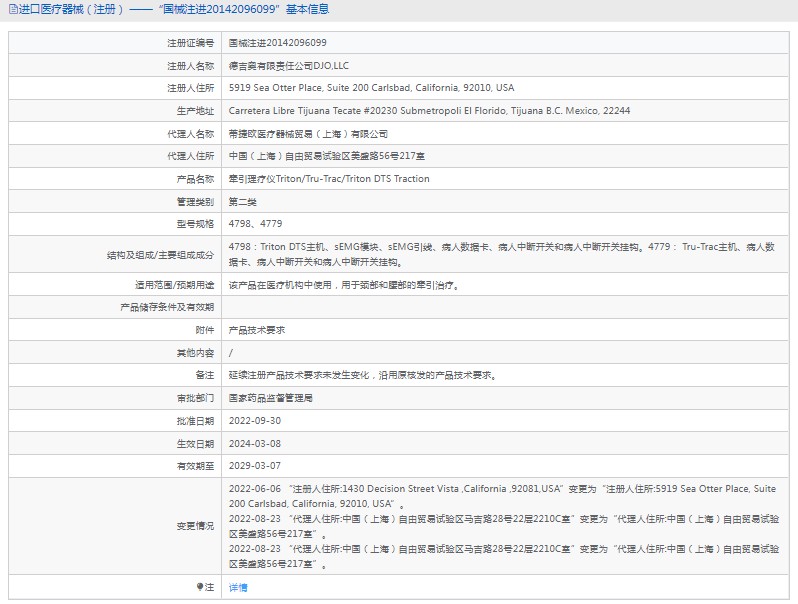
Task: Click the effective date 2024-03-08
Action: (255, 444)
